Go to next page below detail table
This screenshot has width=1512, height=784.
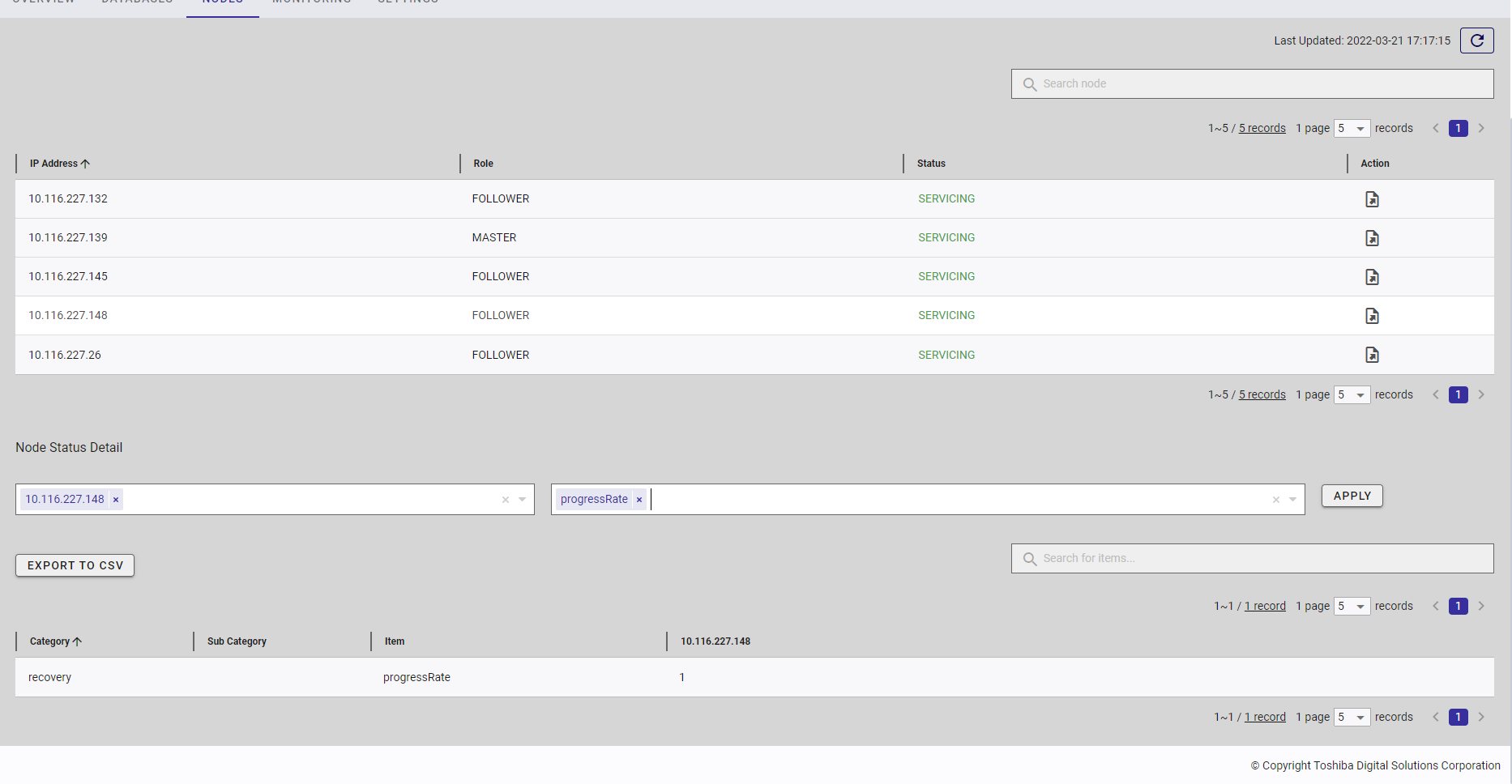point(1481,717)
